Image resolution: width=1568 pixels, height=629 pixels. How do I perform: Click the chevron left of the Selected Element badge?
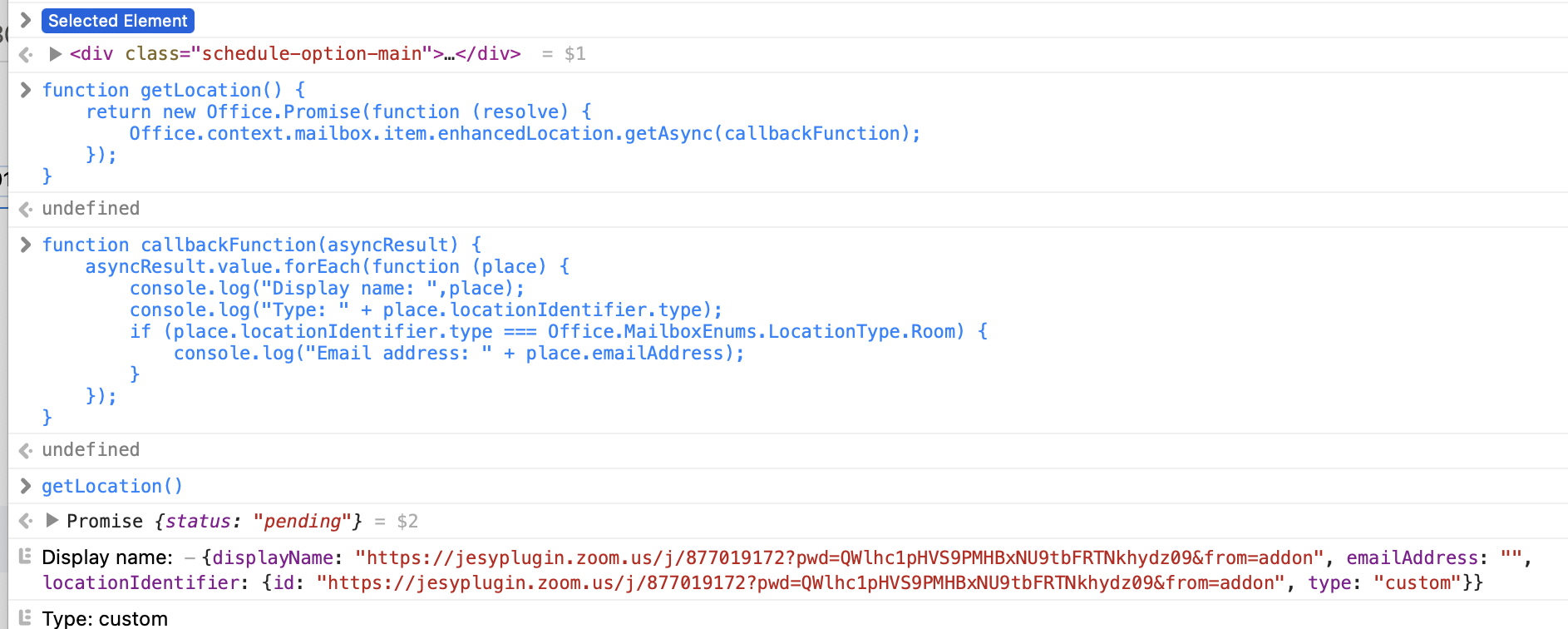click(25, 20)
